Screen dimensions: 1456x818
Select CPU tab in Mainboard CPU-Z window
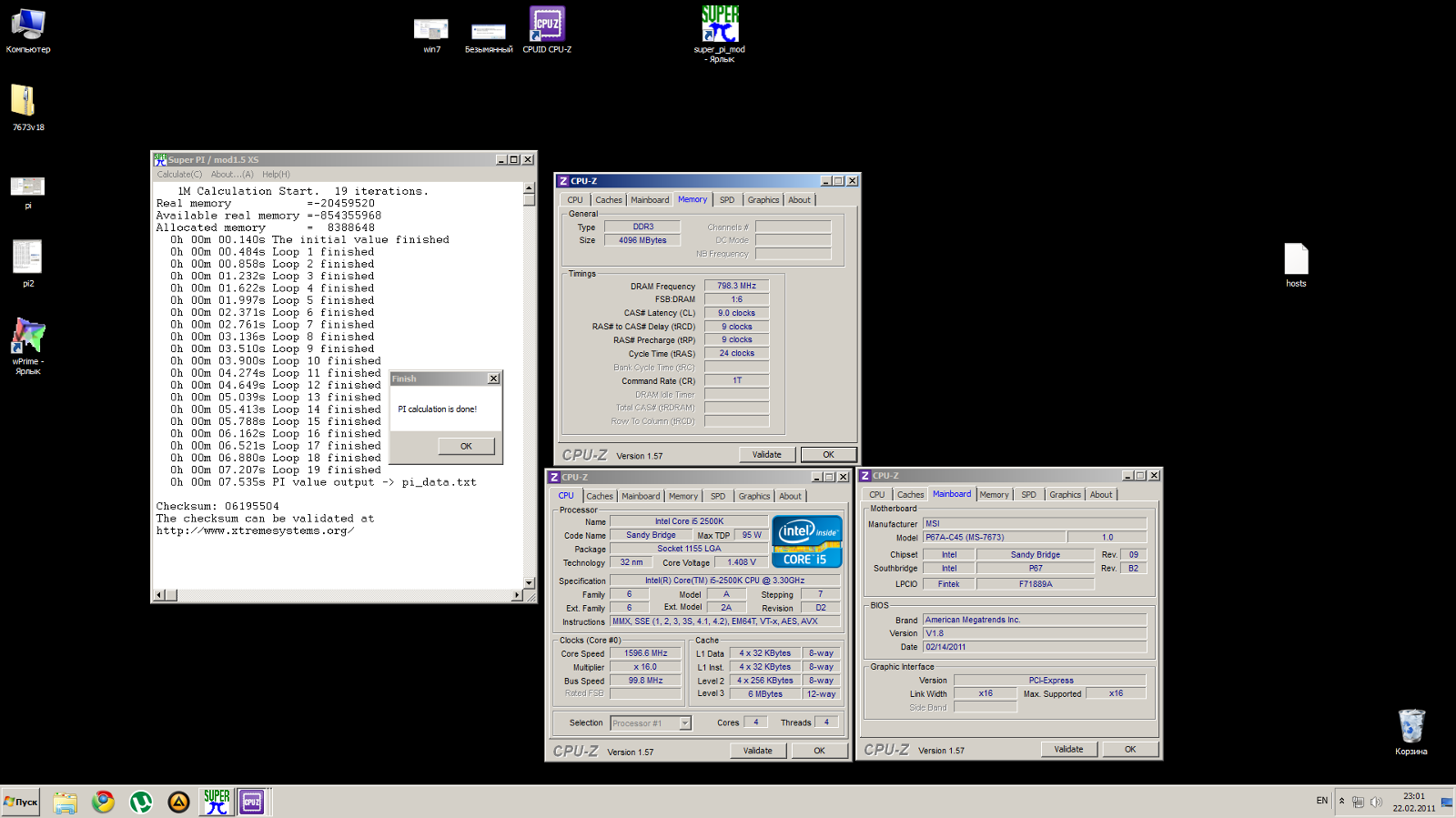(876, 495)
